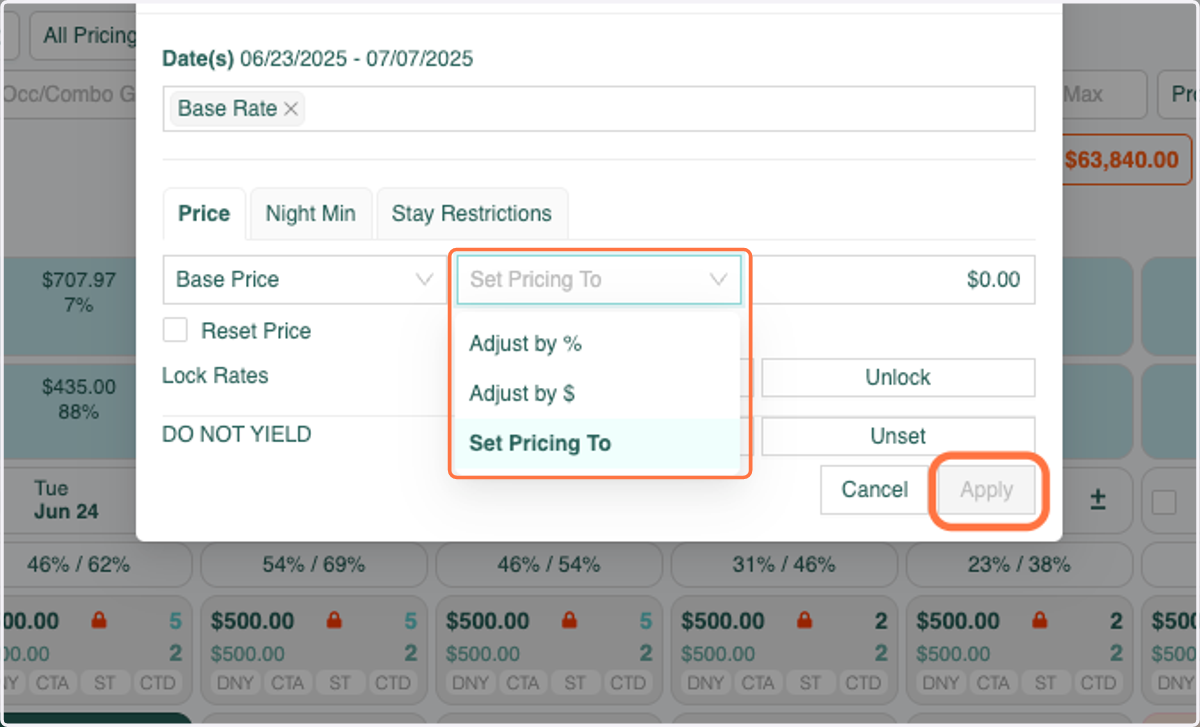Collapse the open Set Pricing To combo box
Viewport: 1200px width, 727px height.
(x=599, y=280)
